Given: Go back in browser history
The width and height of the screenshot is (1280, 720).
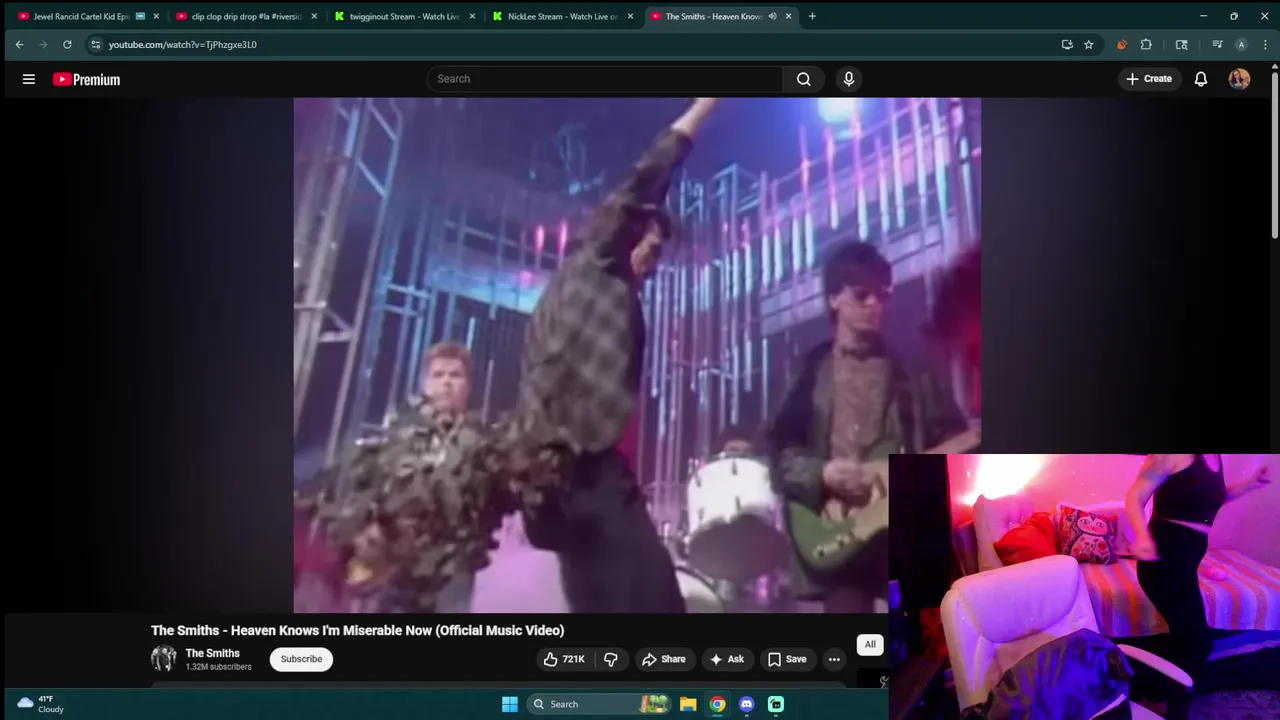Looking at the screenshot, I should [x=19, y=44].
